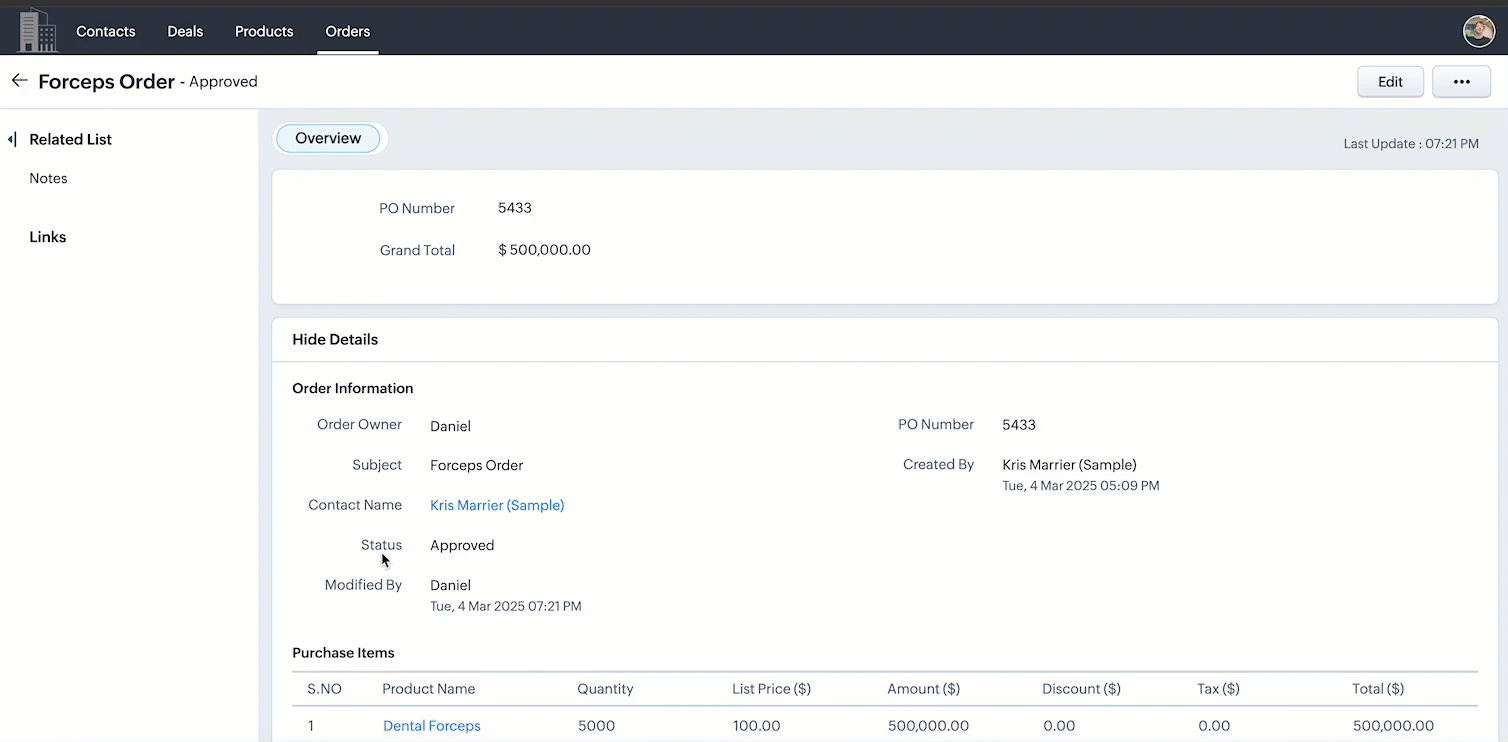Switch to the Overview tab
Viewport: 1508px width, 742px height.
[x=328, y=139]
